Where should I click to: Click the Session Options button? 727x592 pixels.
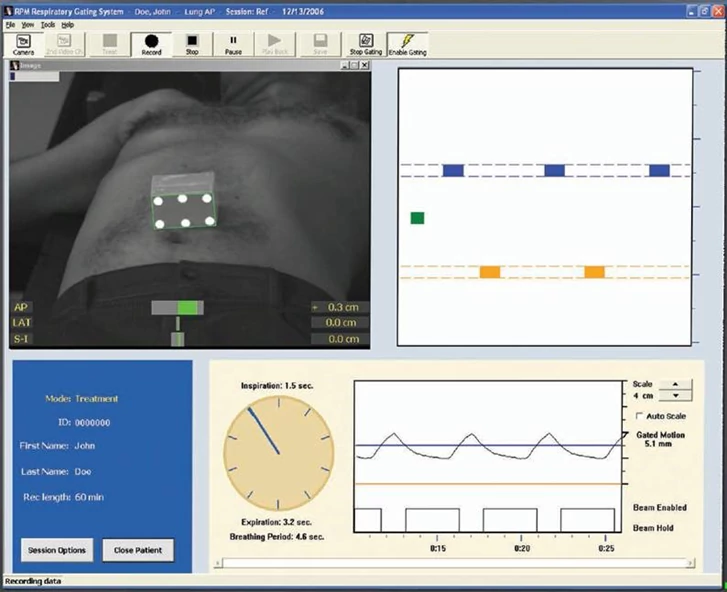(x=58, y=550)
